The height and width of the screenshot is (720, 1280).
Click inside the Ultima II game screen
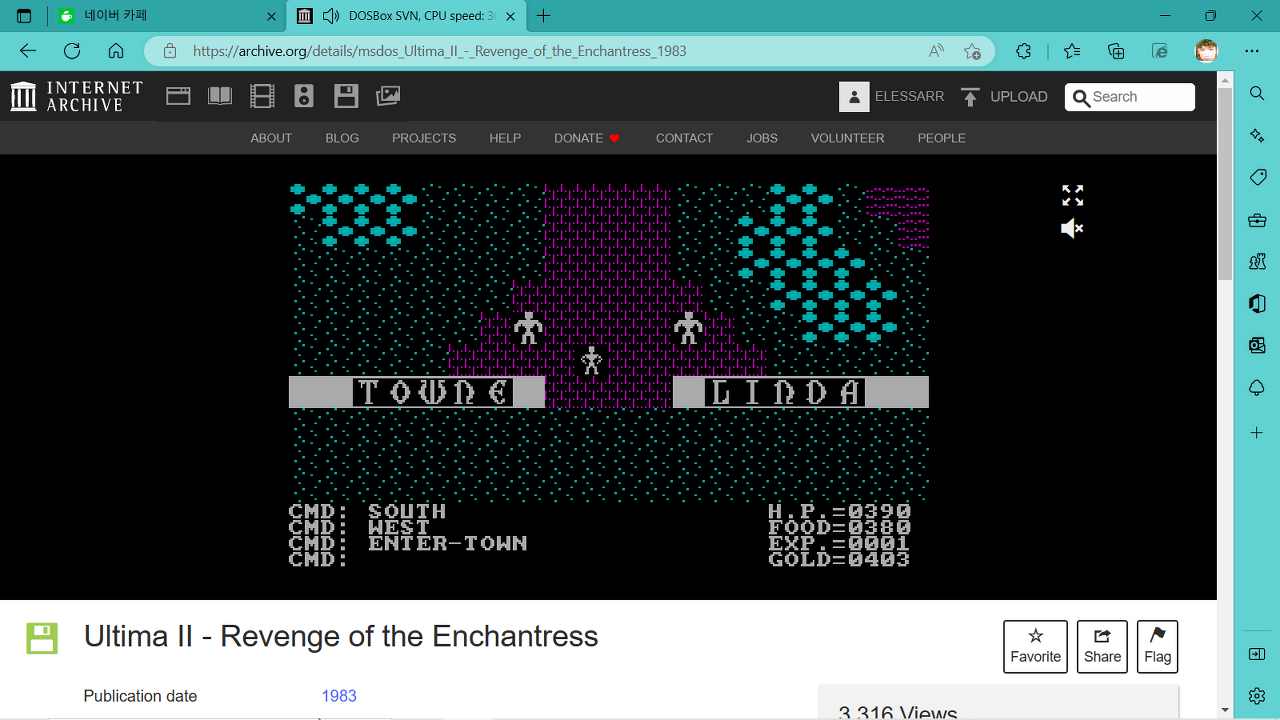click(609, 376)
